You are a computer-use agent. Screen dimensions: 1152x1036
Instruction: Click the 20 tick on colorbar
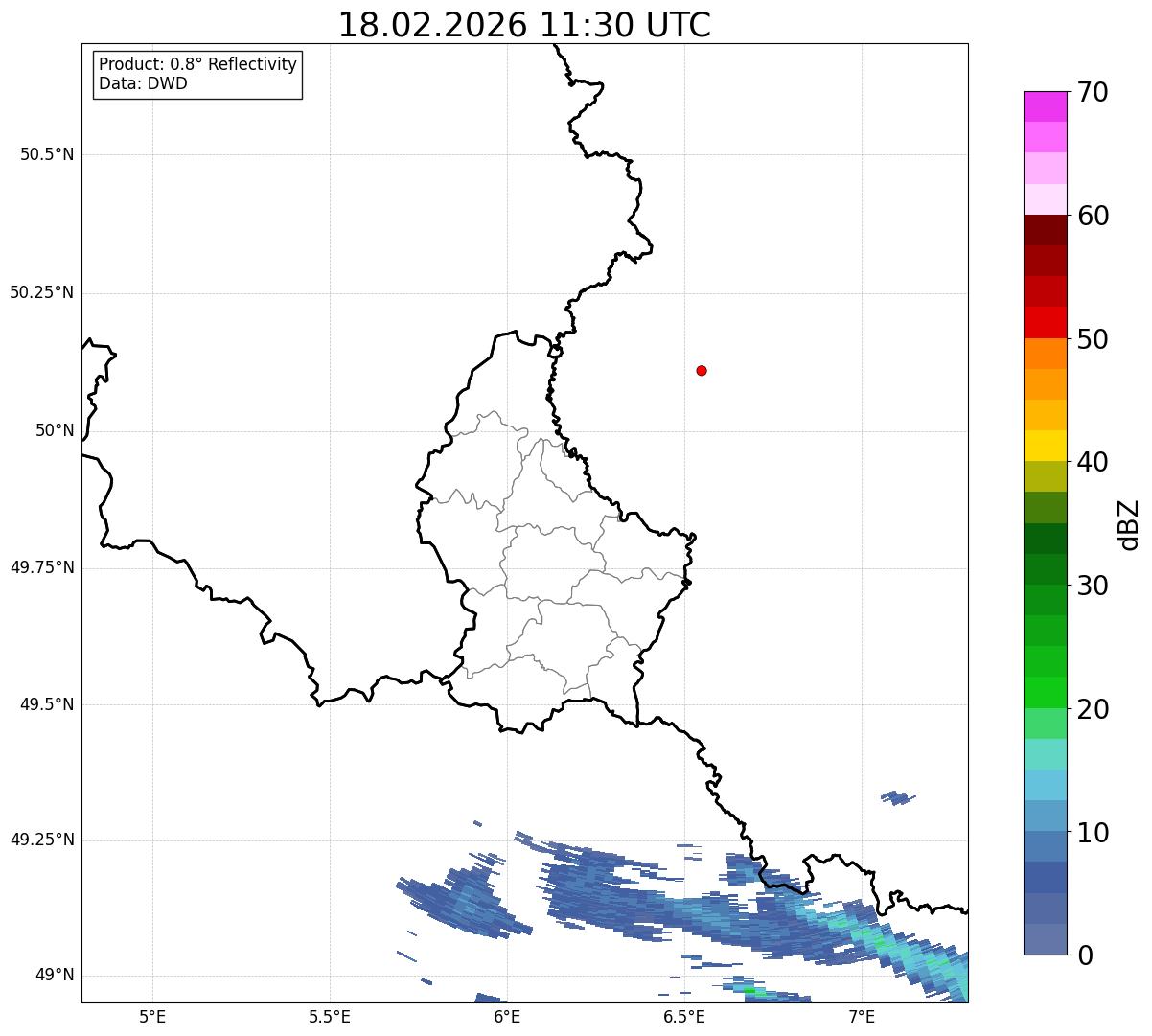coord(1094,709)
